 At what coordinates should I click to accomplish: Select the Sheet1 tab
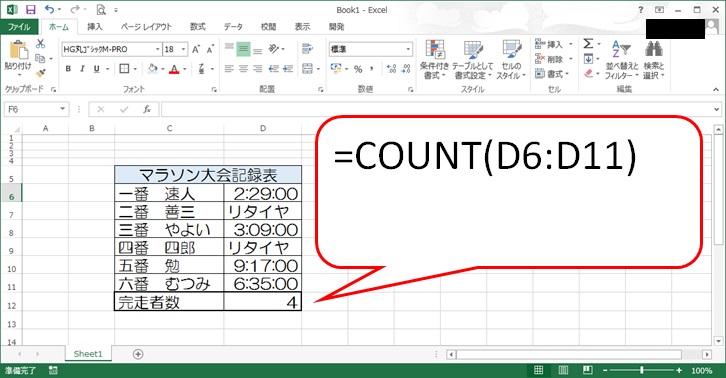(x=88, y=354)
